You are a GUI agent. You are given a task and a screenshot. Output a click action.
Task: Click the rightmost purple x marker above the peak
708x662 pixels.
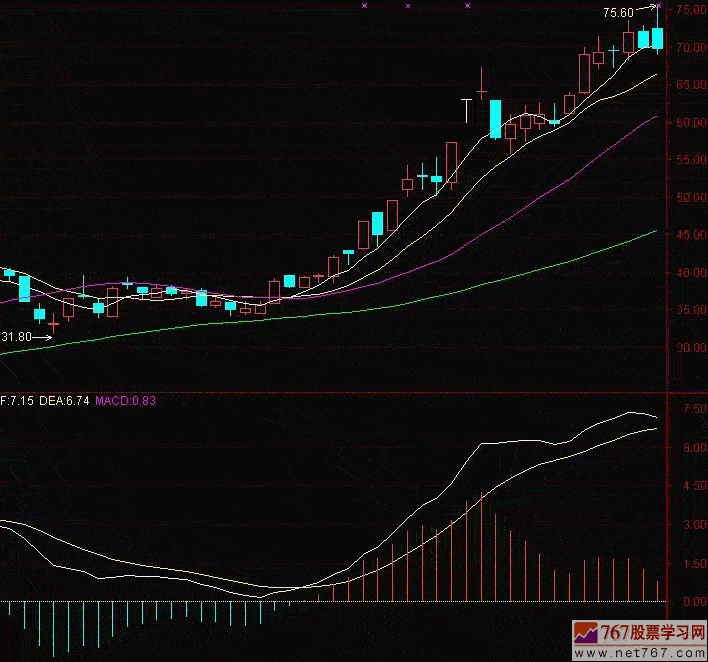coord(657,6)
